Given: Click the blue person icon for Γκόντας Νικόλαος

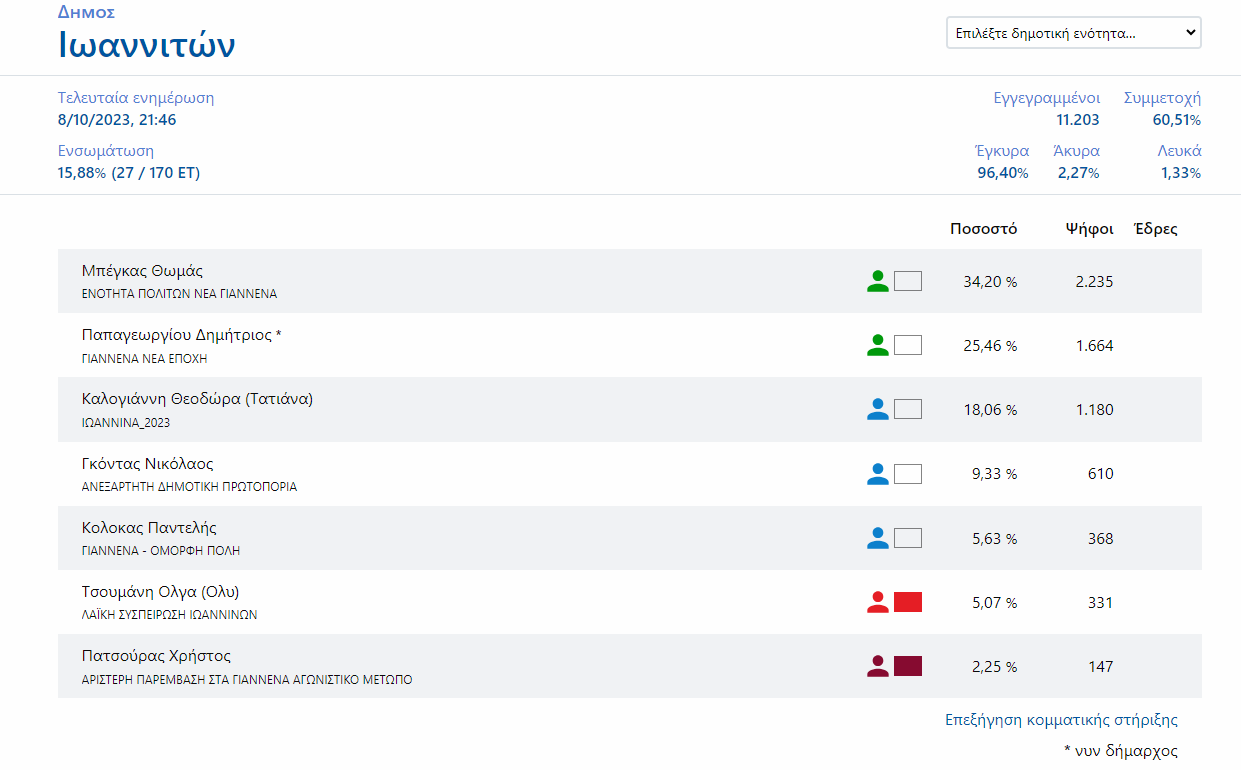Looking at the screenshot, I should [877, 474].
